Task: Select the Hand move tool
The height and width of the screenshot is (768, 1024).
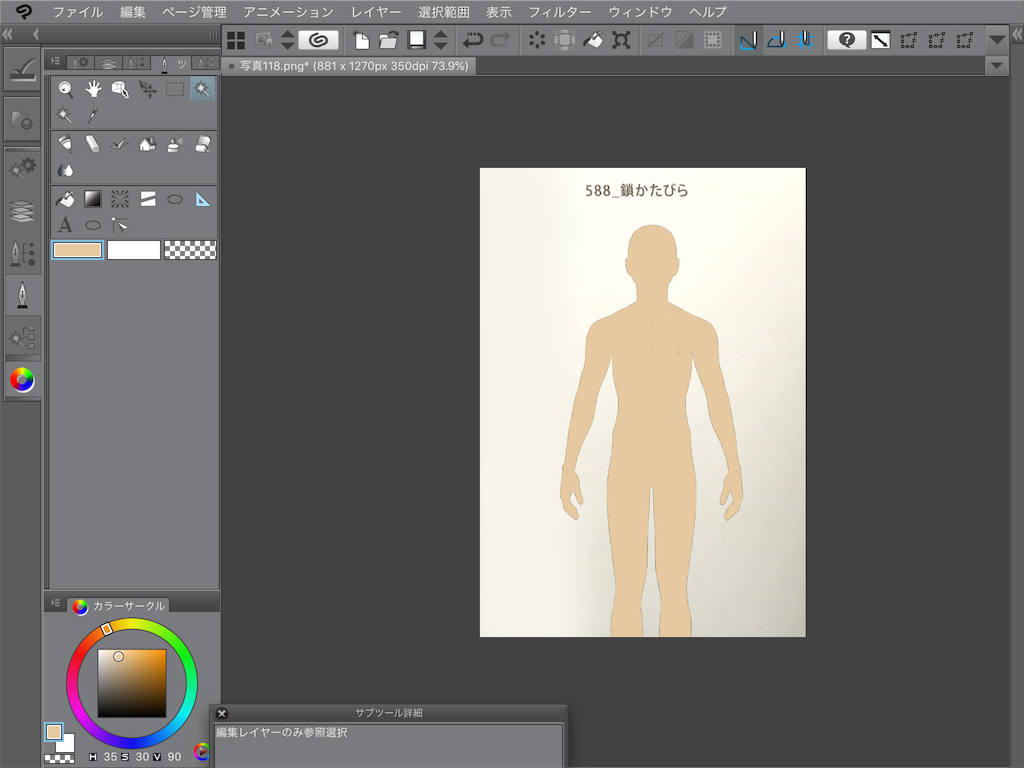Action: (93, 89)
